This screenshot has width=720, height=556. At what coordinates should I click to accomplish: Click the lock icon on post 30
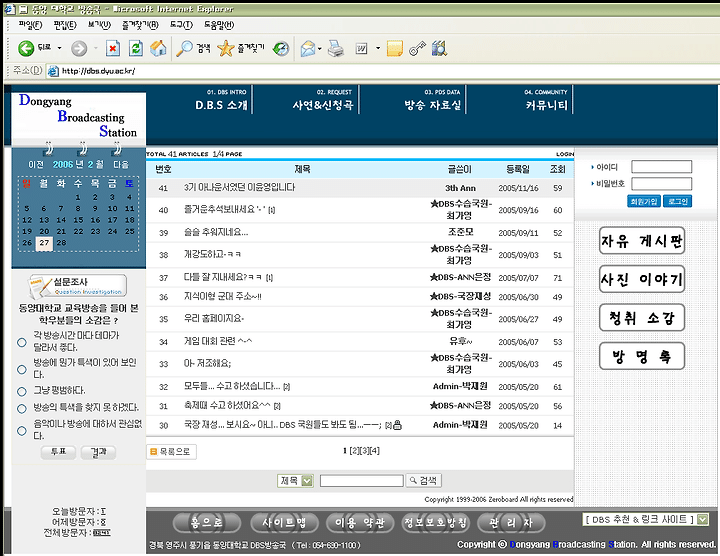tap(398, 425)
